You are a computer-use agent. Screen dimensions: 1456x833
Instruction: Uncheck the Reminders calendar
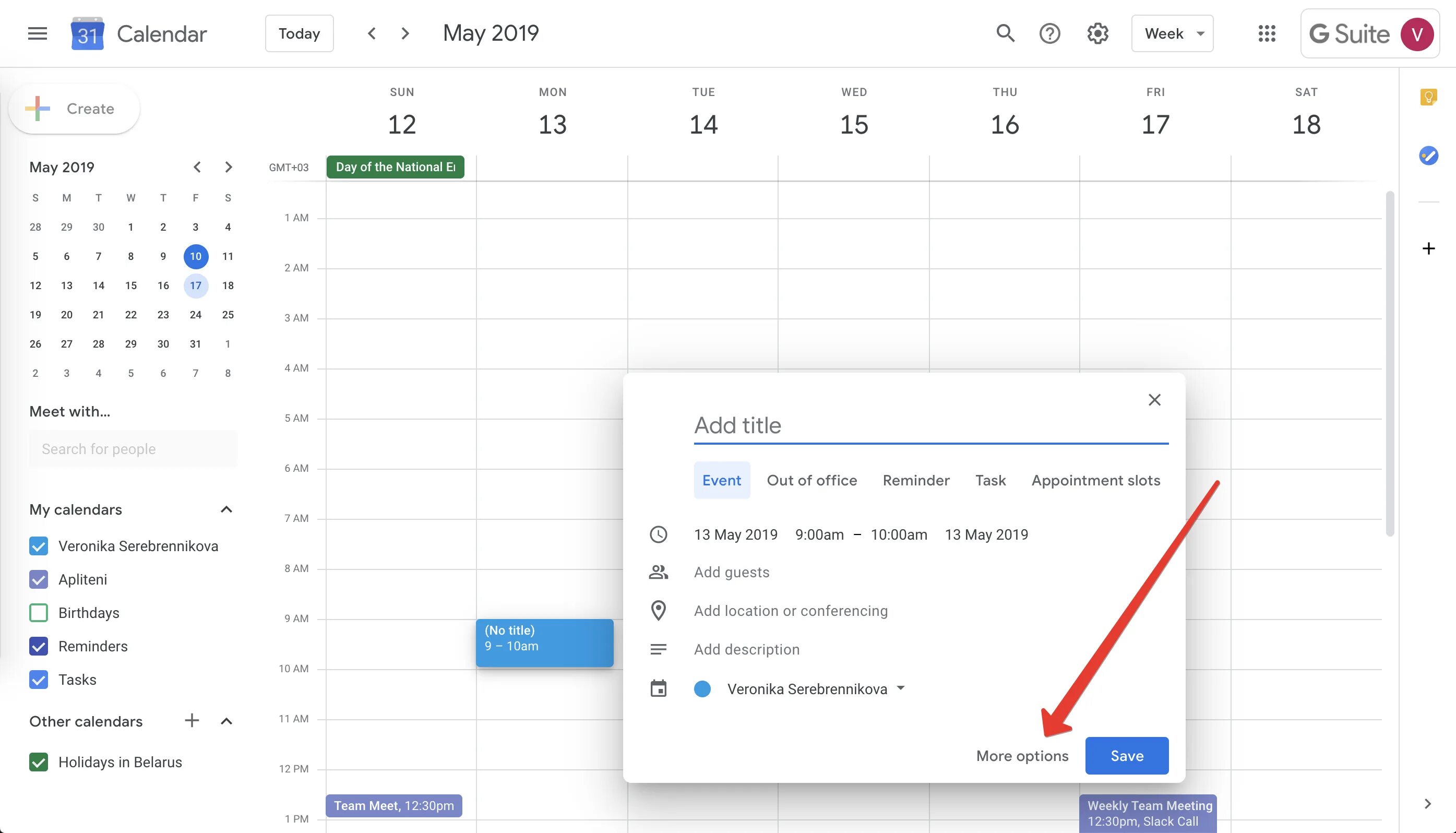click(38, 647)
